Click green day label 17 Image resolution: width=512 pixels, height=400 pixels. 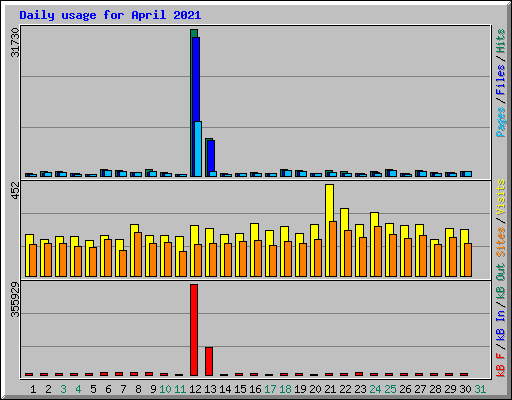(x=270, y=389)
